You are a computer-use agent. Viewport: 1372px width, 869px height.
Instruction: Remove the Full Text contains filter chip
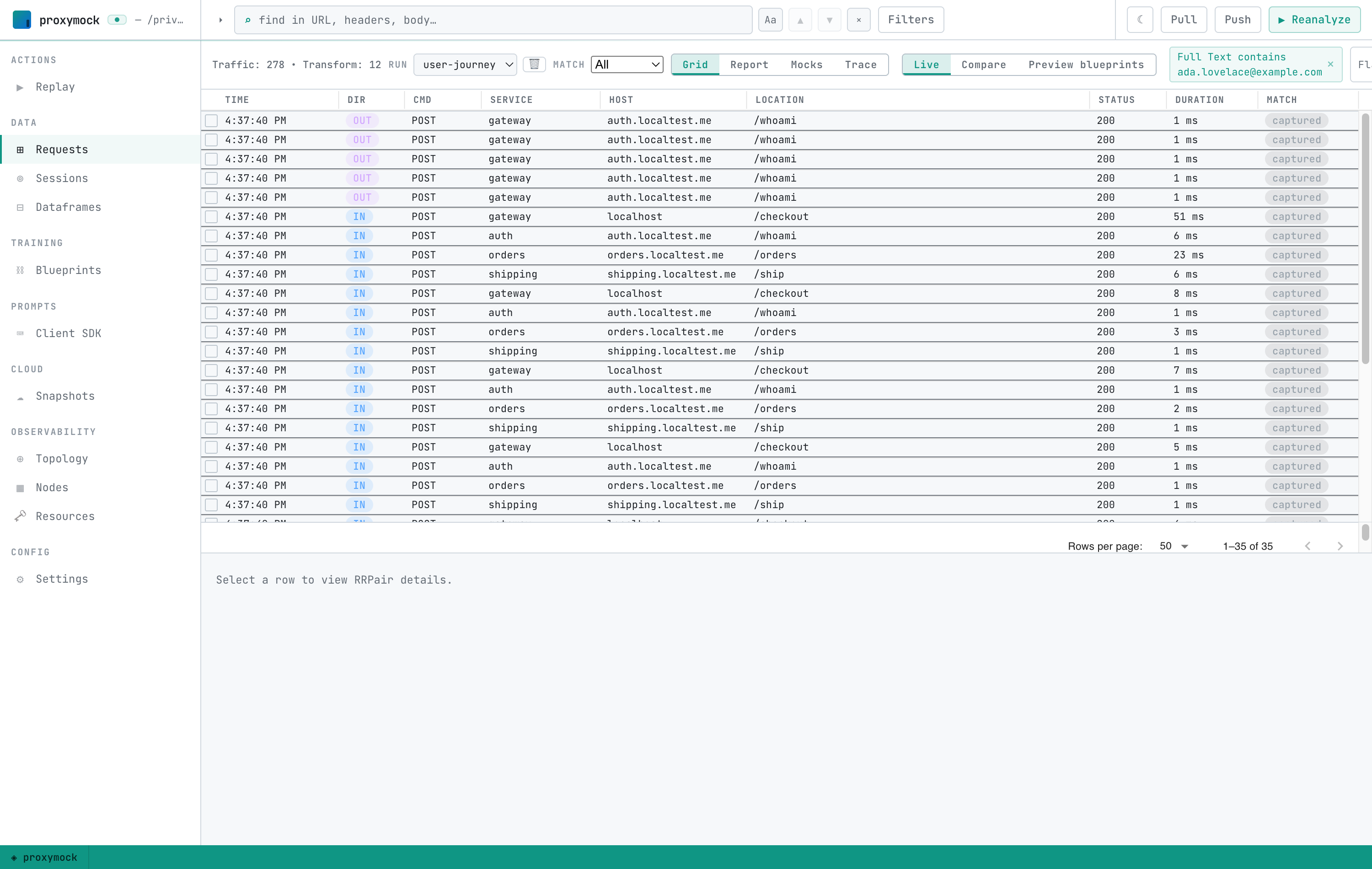(1330, 64)
